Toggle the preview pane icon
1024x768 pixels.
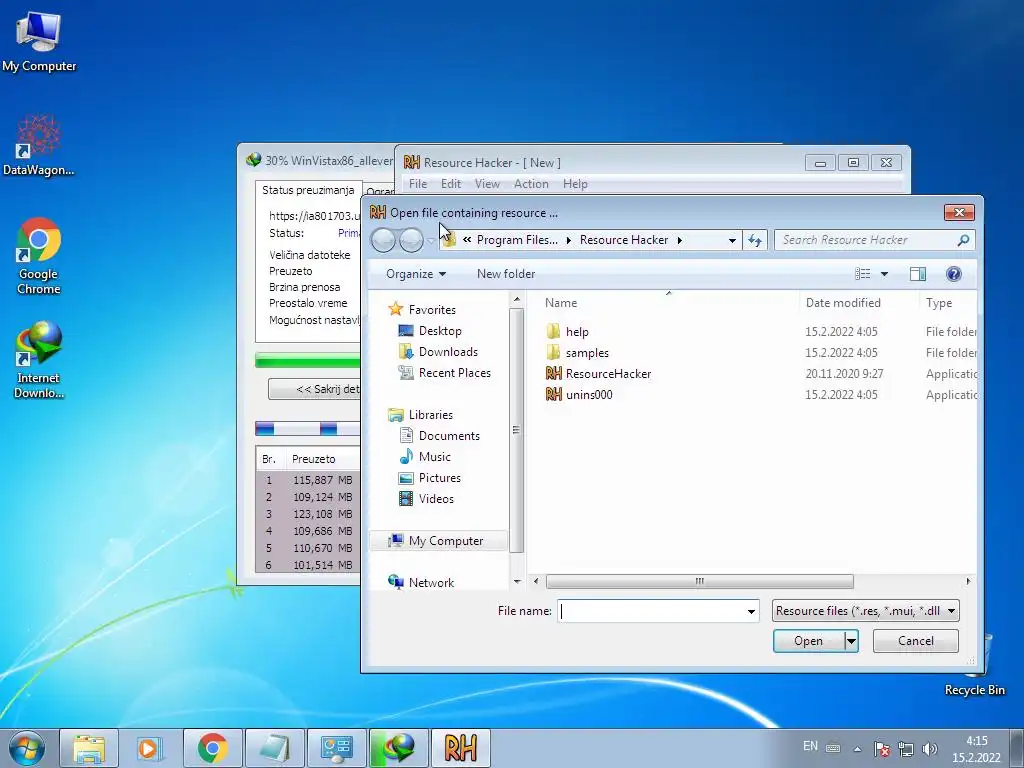coord(918,274)
